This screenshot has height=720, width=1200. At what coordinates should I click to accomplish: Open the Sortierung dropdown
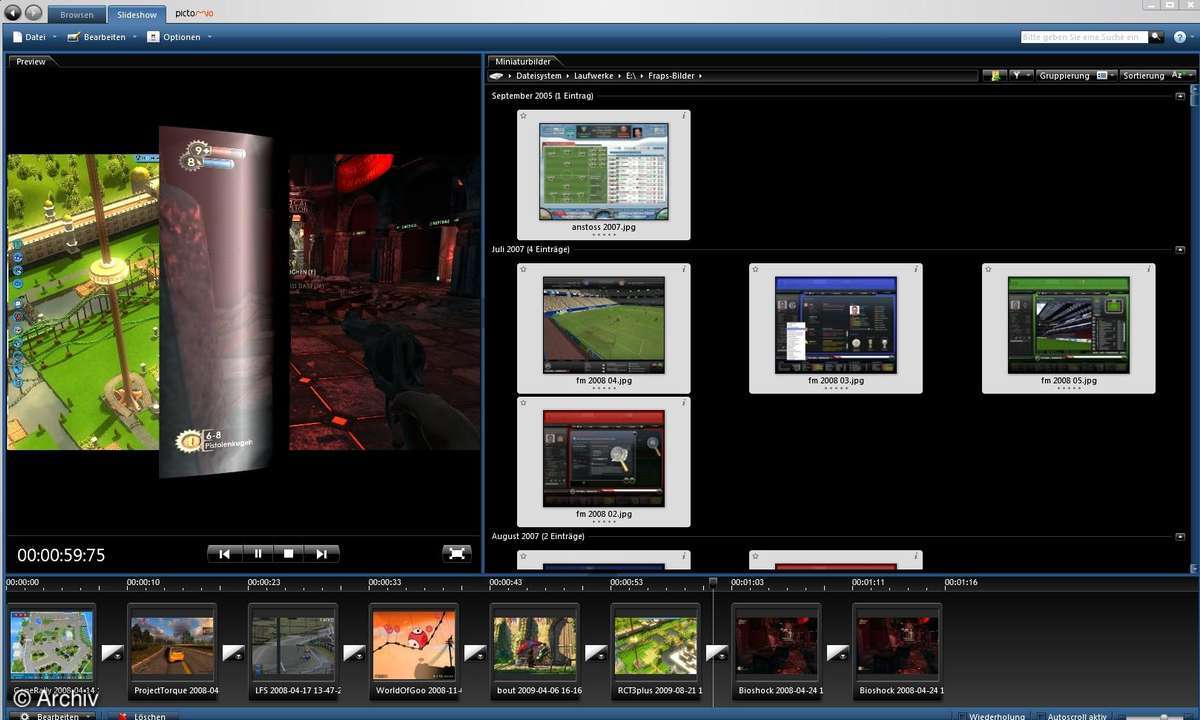(x=1157, y=76)
